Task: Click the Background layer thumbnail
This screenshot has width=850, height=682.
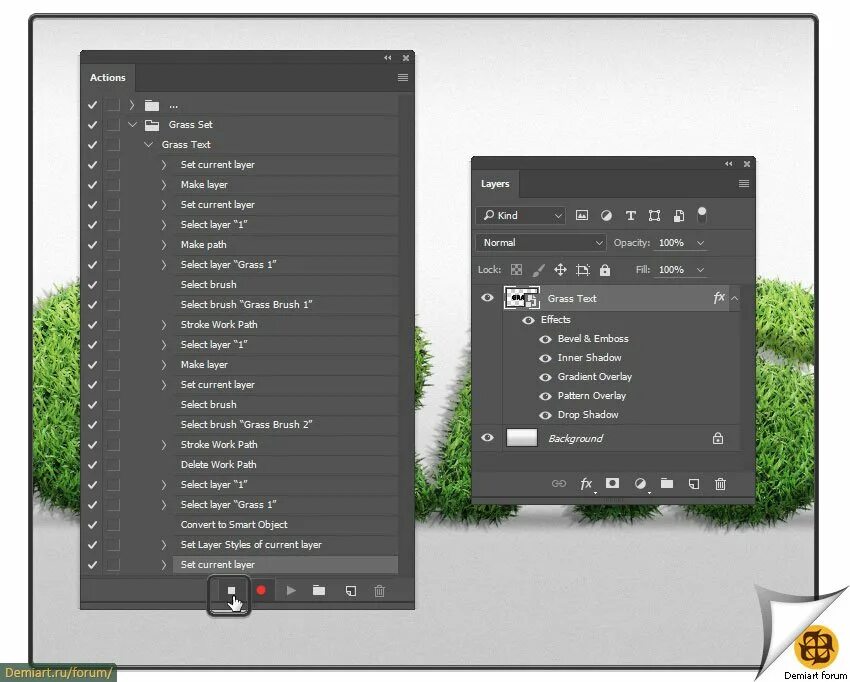Action: tap(521, 437)
